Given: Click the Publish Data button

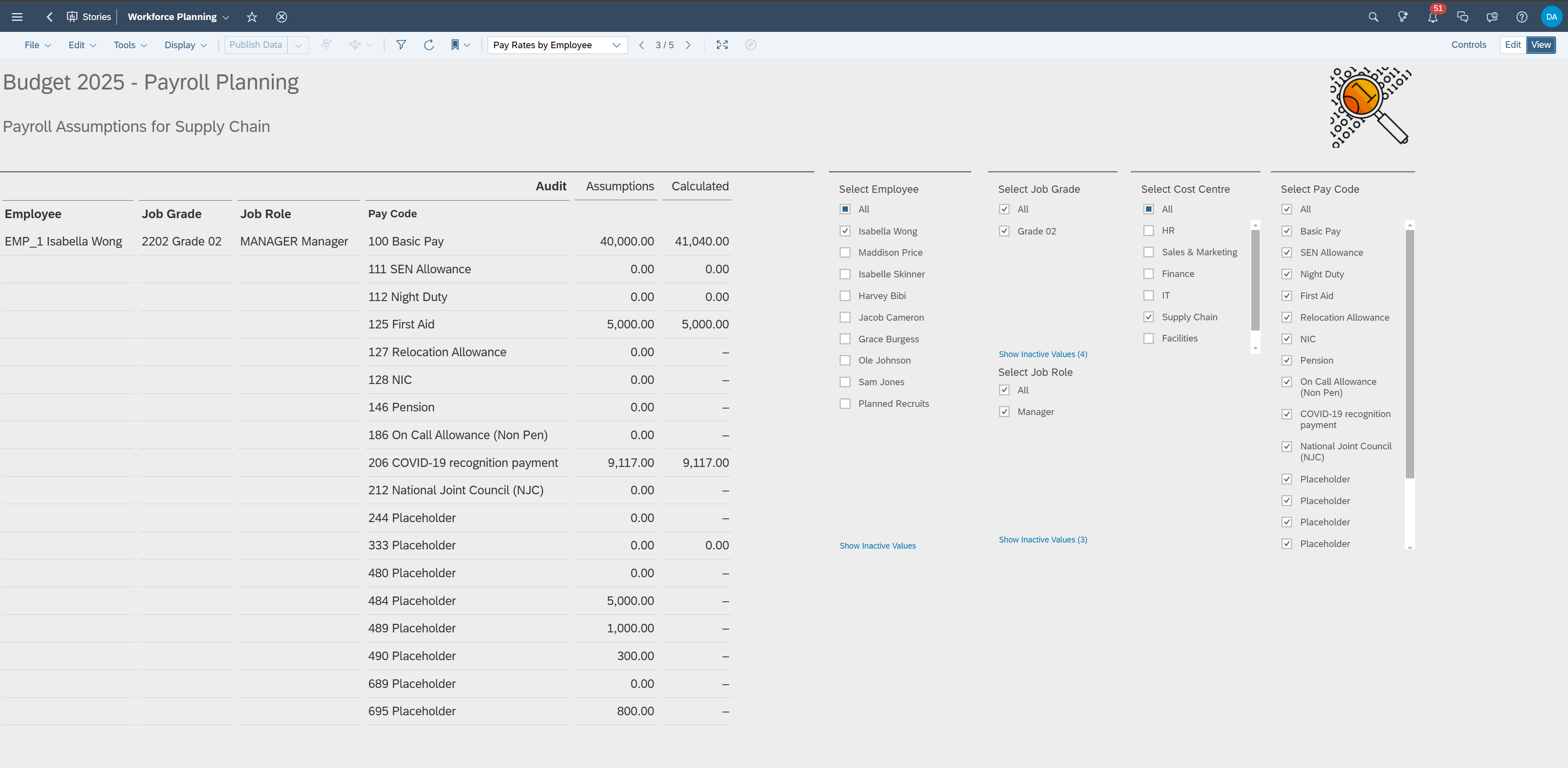Looking at the screenshot, I should coord(255,45).
